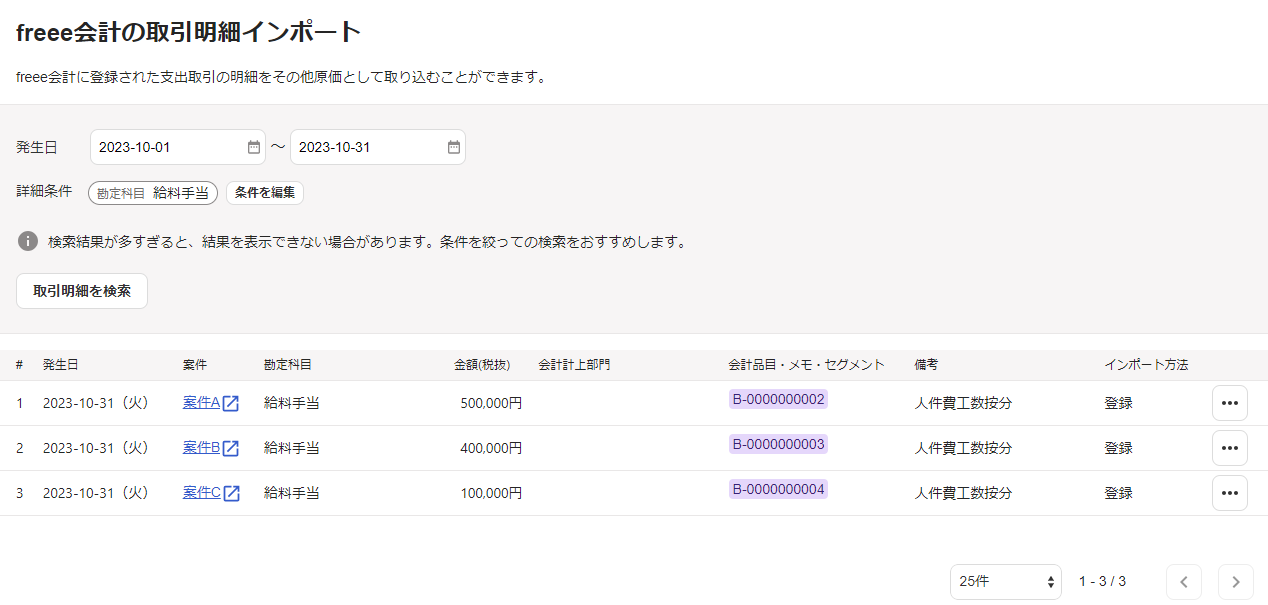1268x605 pixels.
Task: Click the 発生日 column header
Action: point(60,365)
